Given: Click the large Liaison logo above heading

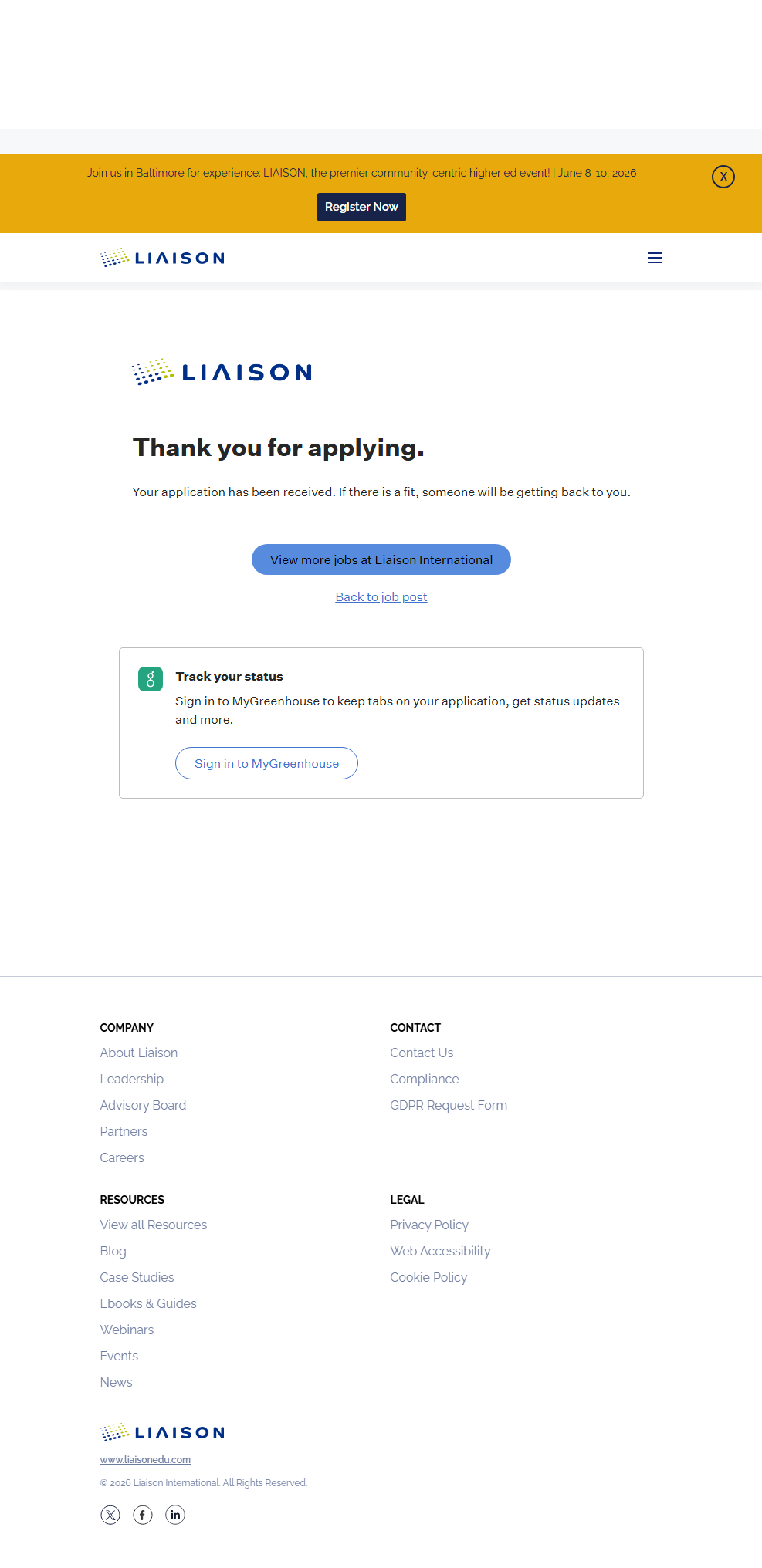Looking at the screenshot, I should pos(222,372).
